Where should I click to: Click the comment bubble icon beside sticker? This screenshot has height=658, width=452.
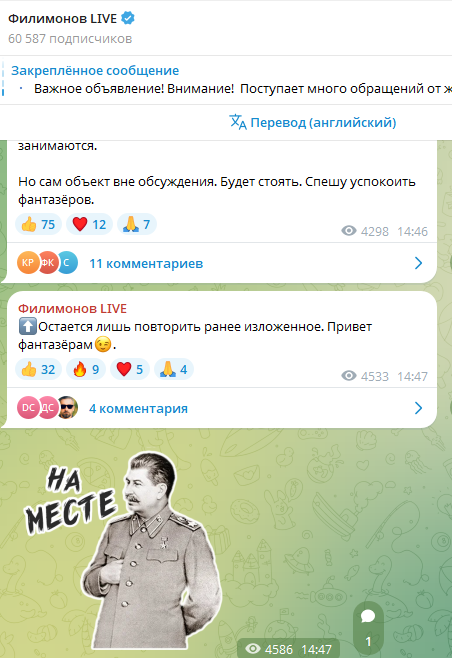pos(368,616)
